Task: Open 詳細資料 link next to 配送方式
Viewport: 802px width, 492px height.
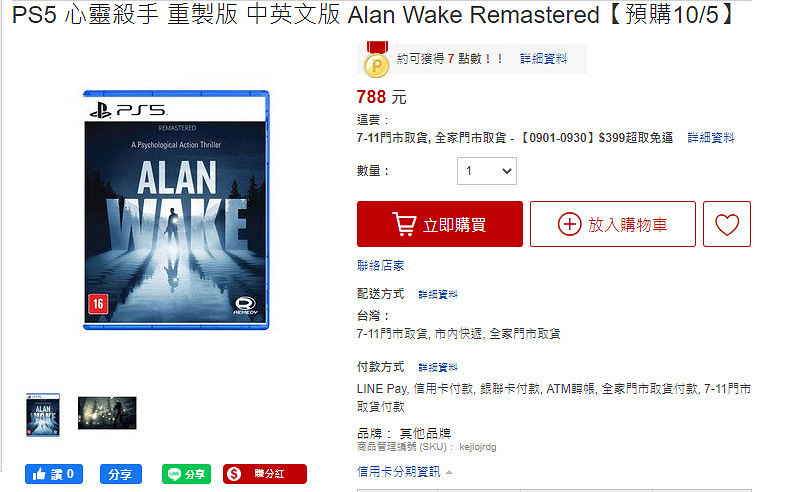Action: click(x=438, y=295)
